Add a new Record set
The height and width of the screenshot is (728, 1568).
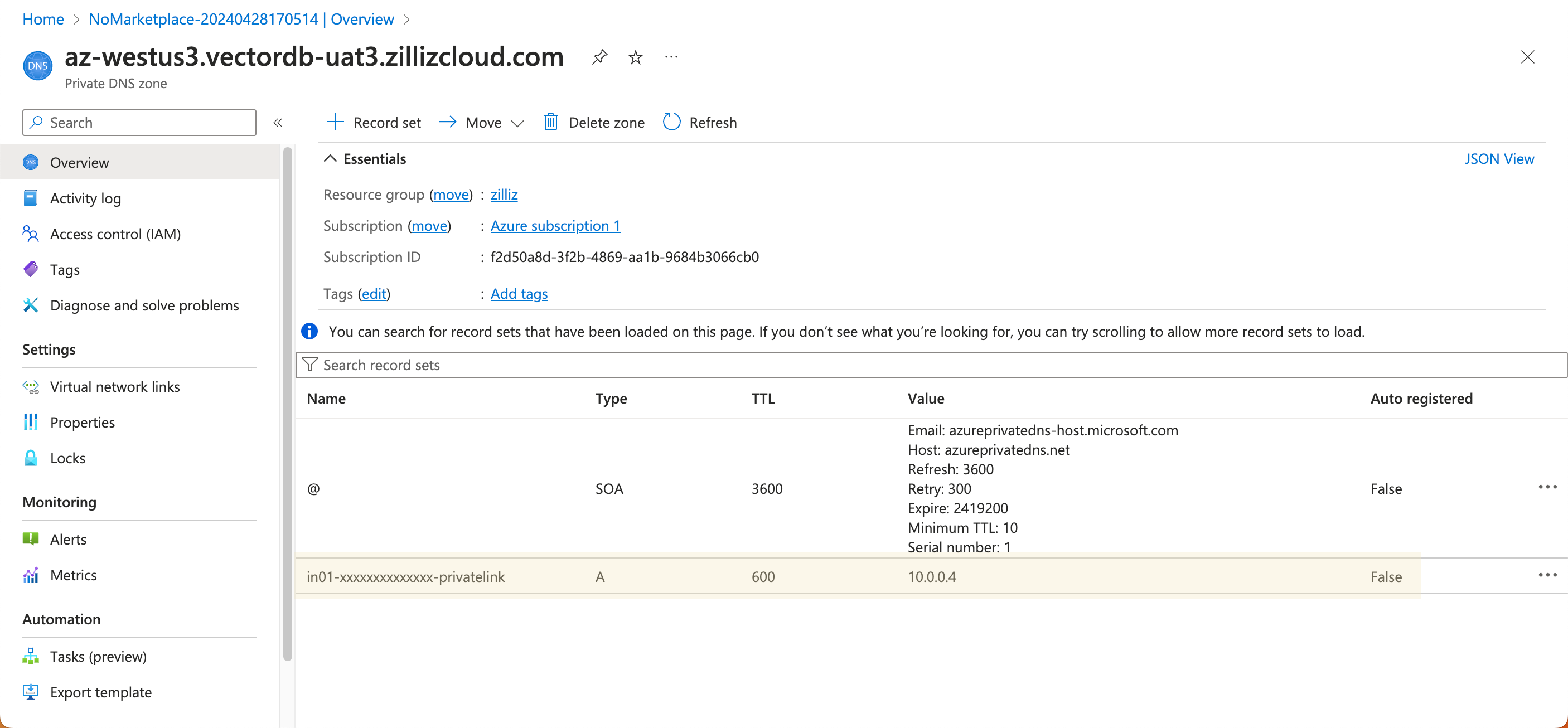374,122
